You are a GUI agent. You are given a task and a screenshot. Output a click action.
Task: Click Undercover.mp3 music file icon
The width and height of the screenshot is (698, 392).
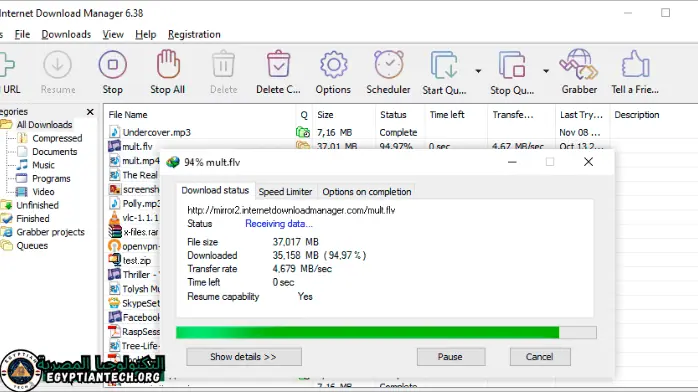tap(114, 132)
